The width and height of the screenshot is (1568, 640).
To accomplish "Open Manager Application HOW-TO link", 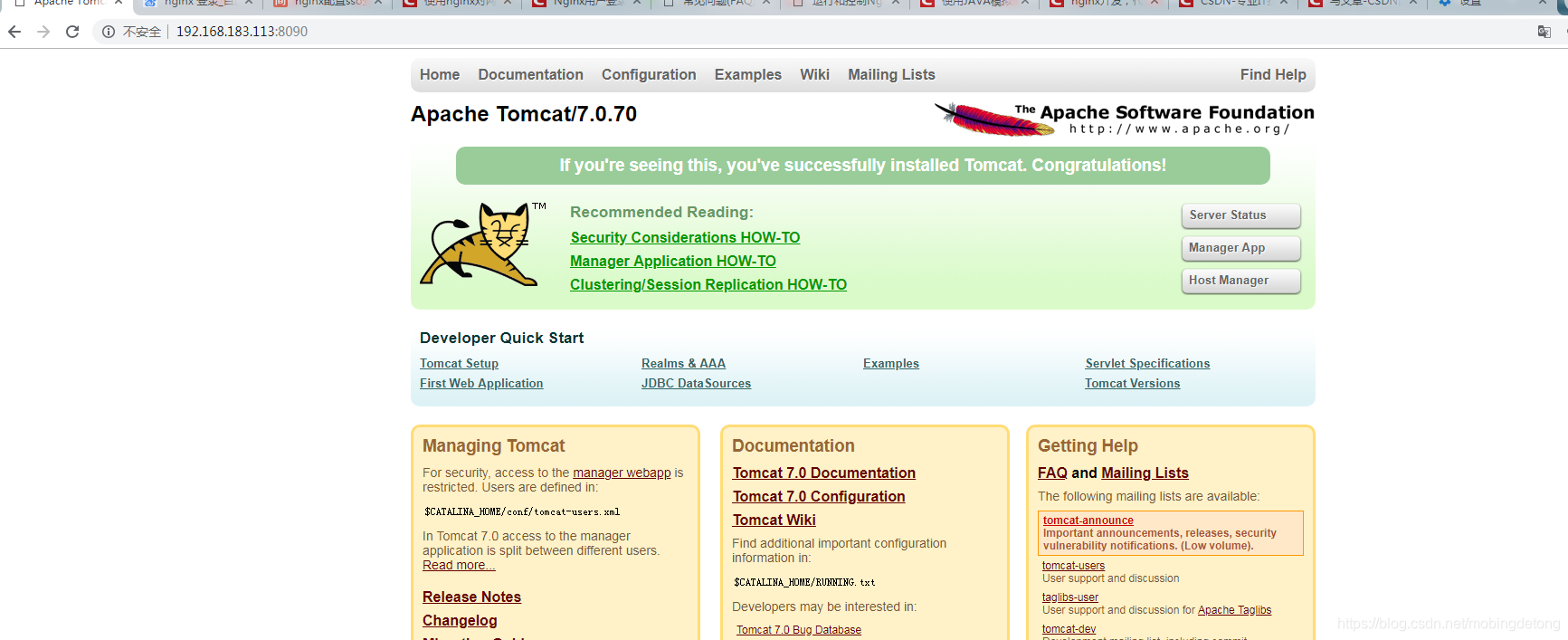I will pos(673,261).
